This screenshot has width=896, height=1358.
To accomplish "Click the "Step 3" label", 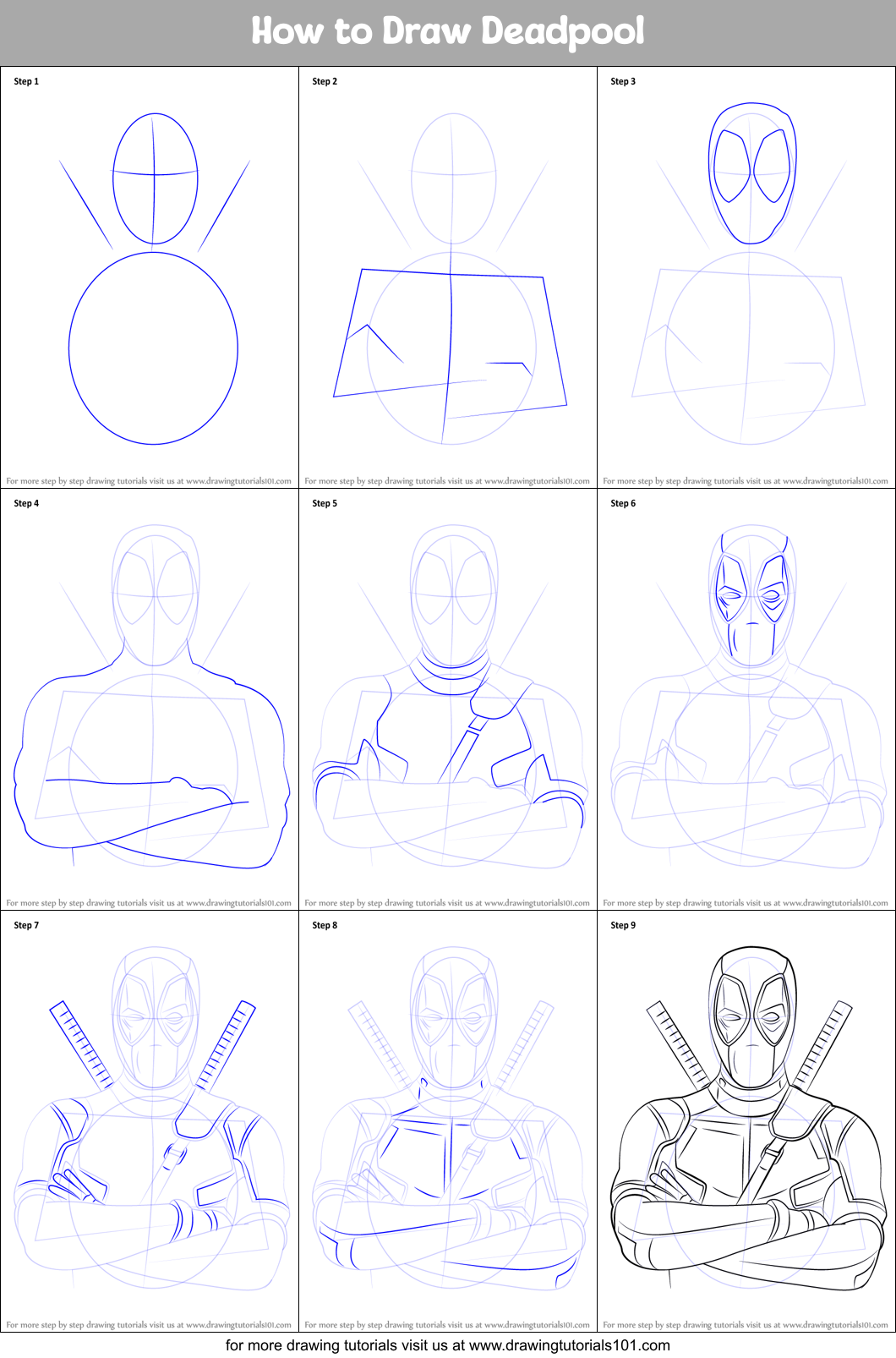I will [623, 81].
